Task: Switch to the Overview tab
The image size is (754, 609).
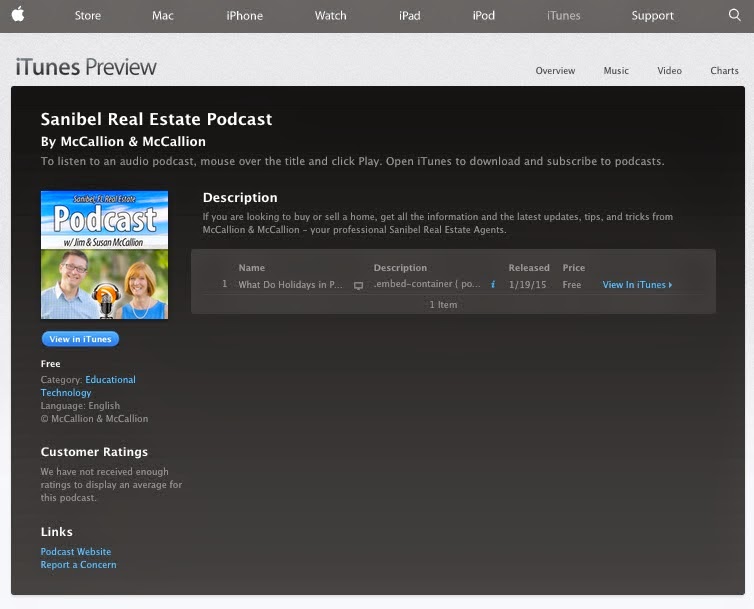Action: [x=555, y=70]
